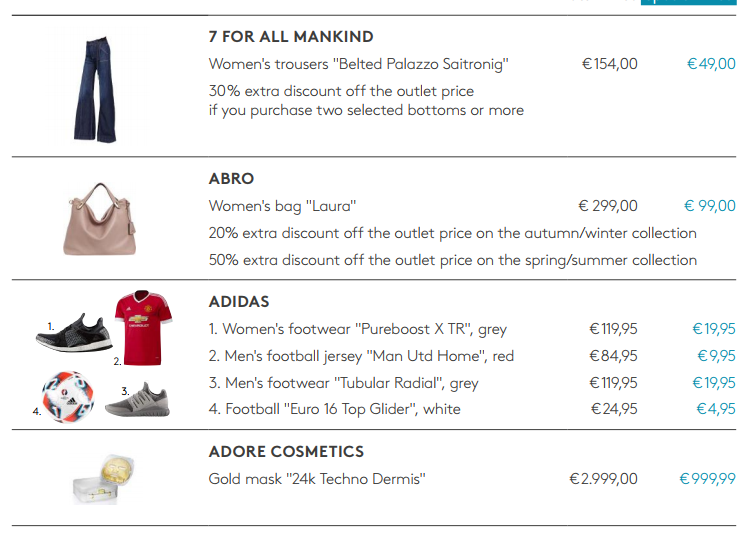The image size is (748, 534).
Task: Click the Belted Palazzo Saitronig trousers text
Action: click(359, 64)
